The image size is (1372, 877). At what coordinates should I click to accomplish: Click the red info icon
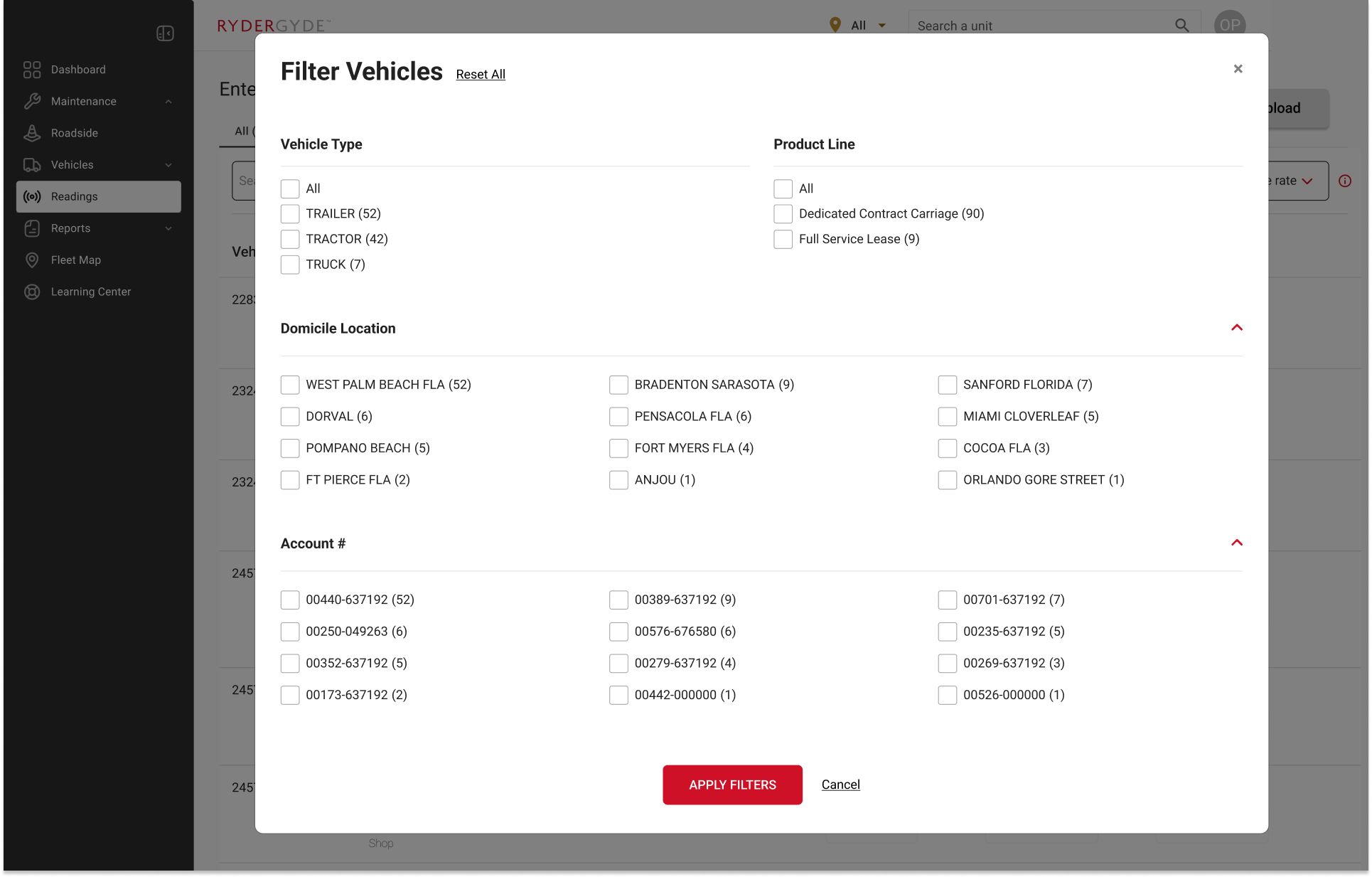1344,181
